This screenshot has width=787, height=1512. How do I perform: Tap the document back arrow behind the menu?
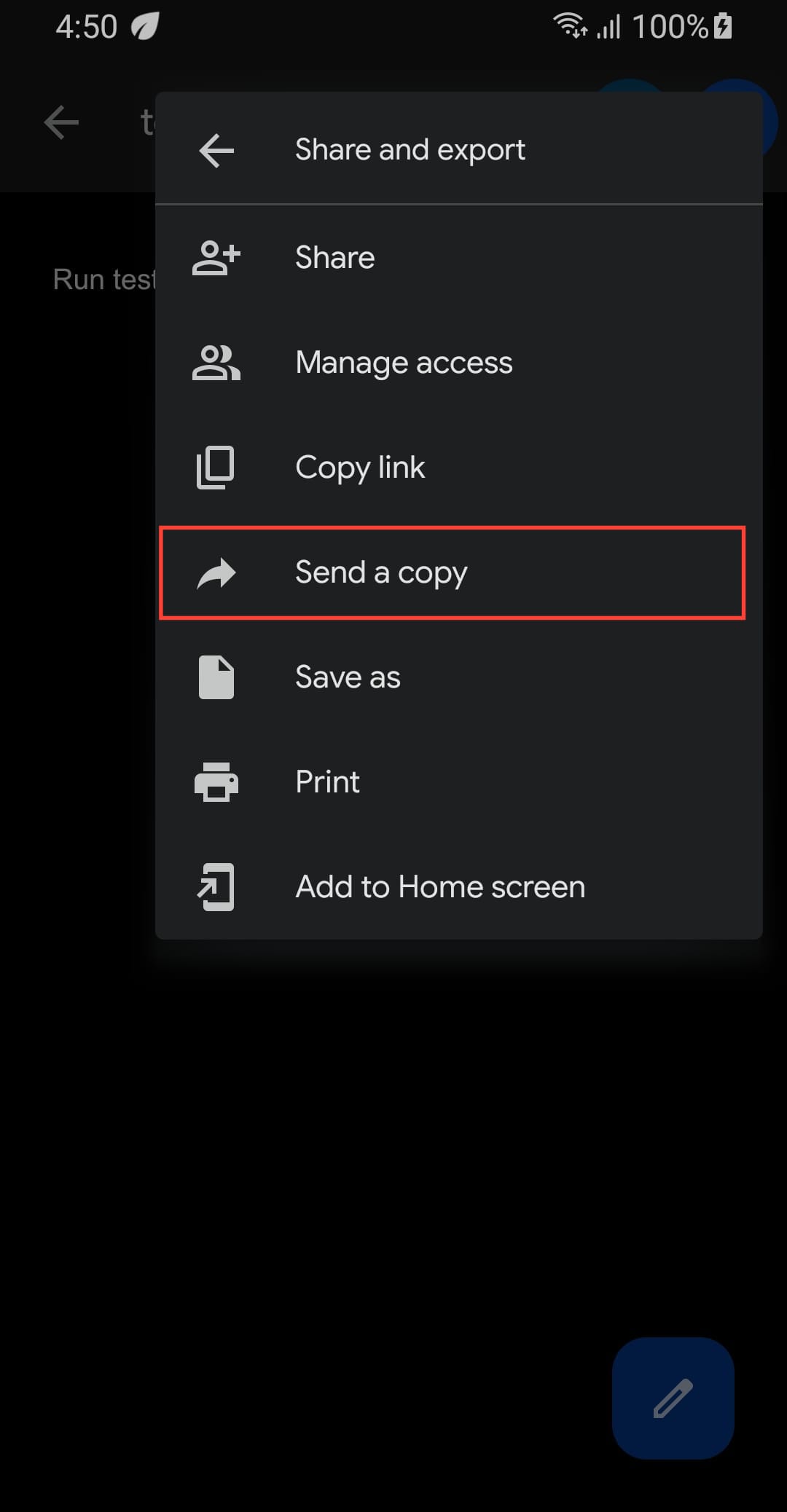(61, 122)
